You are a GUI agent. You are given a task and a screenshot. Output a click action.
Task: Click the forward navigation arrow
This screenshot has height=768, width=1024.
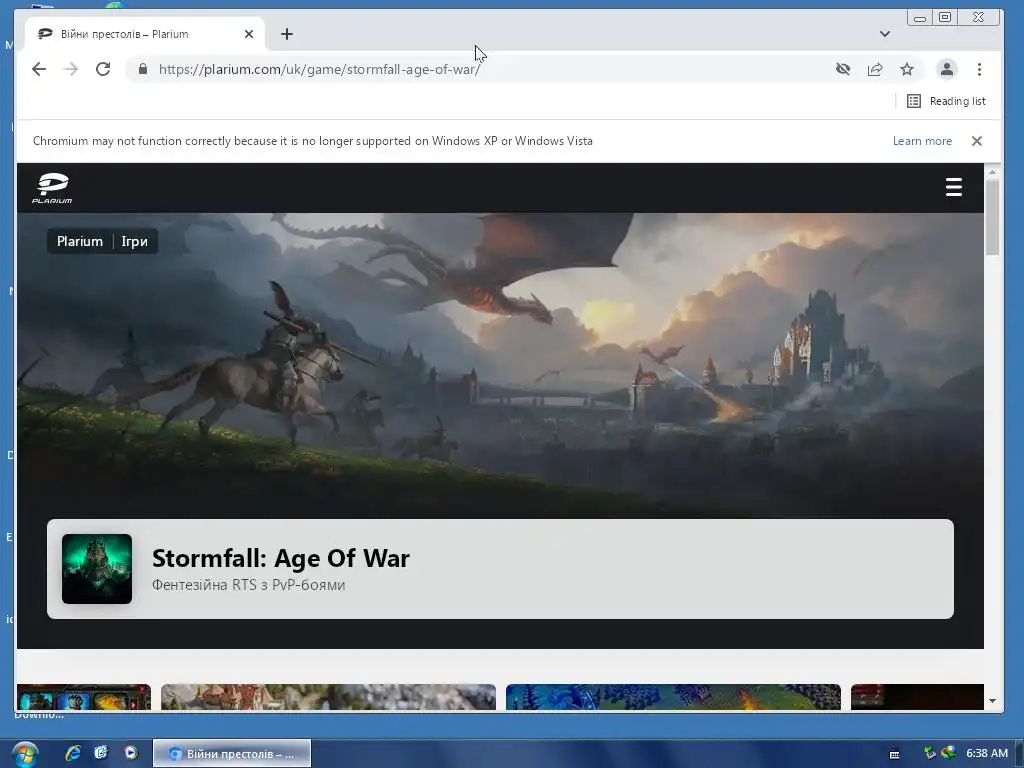point(71,69)
